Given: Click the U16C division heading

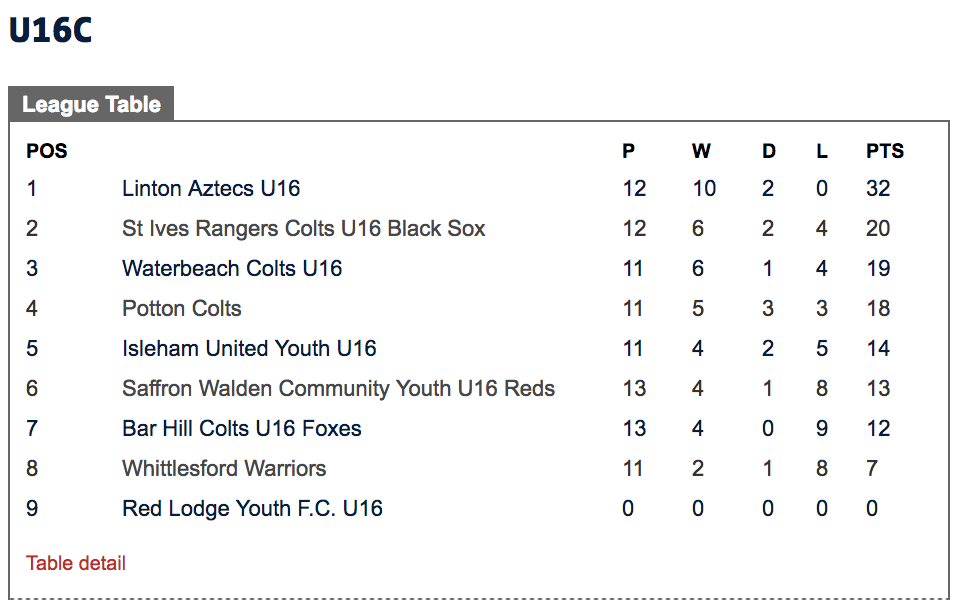Looking at the screenshot, I should coord(51,30).
